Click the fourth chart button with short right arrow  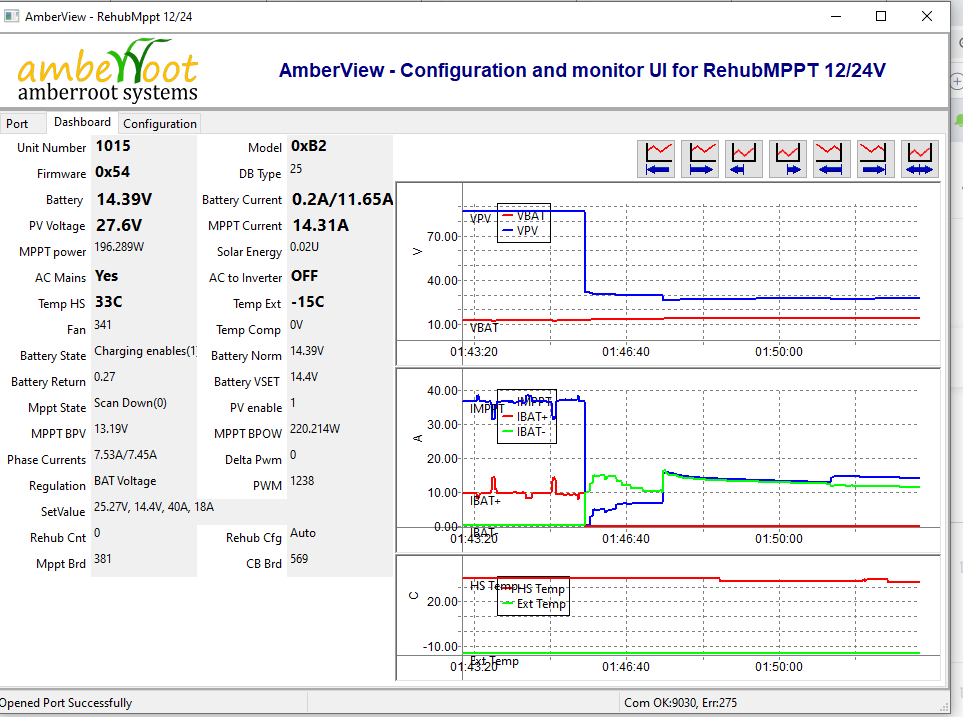790,159
